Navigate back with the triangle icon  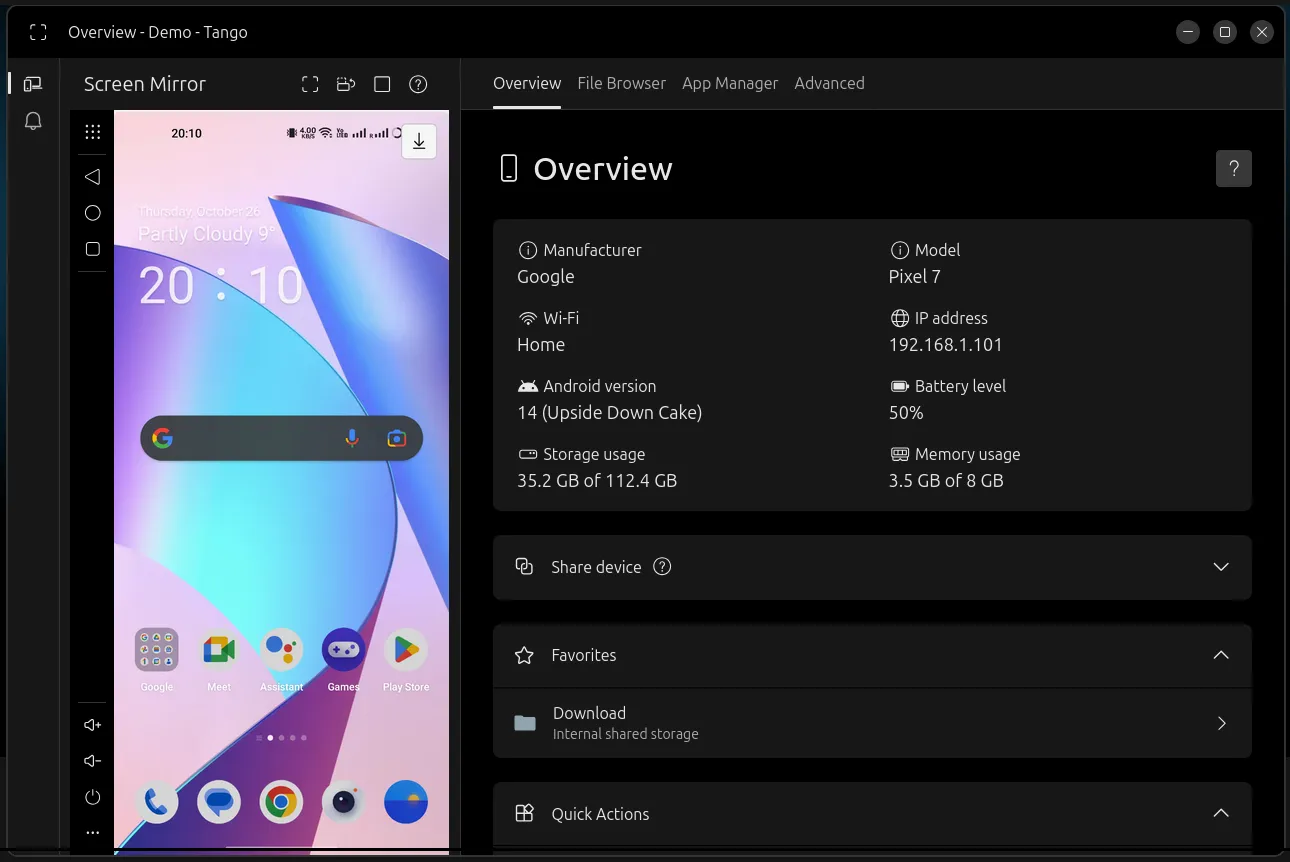[92, 177]
